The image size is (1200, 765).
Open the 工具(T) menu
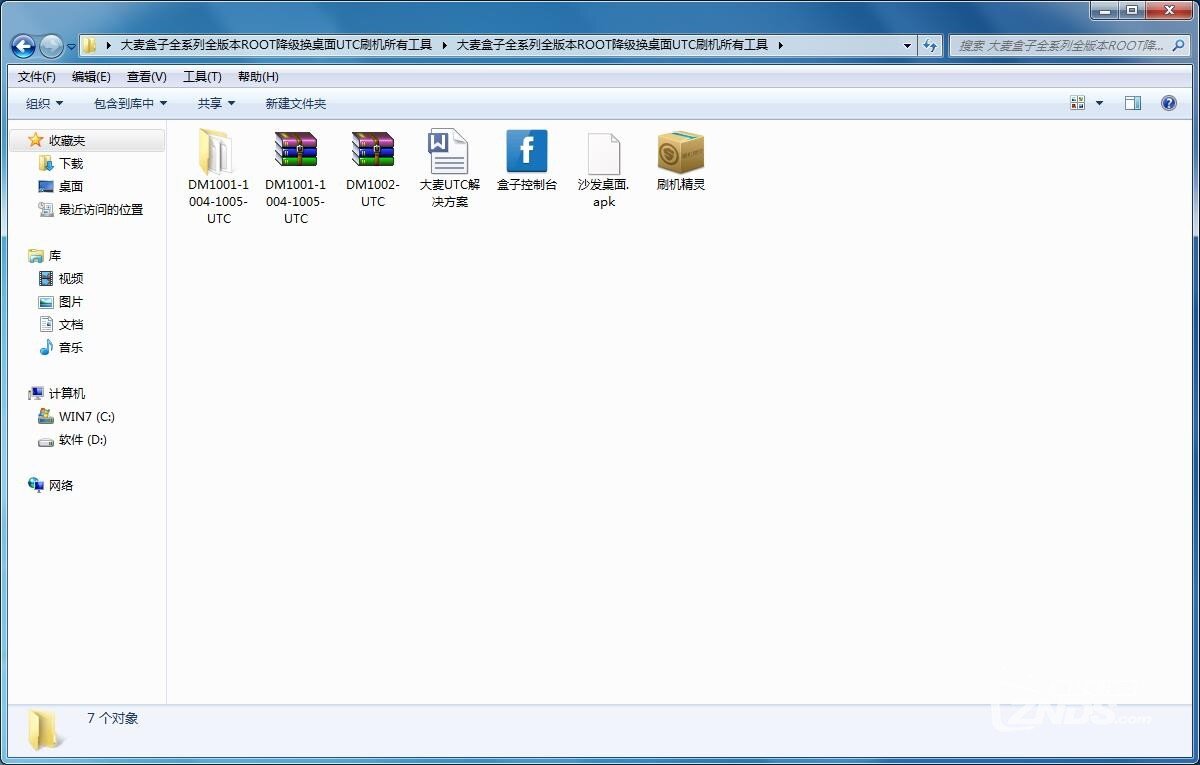(202, 77)
